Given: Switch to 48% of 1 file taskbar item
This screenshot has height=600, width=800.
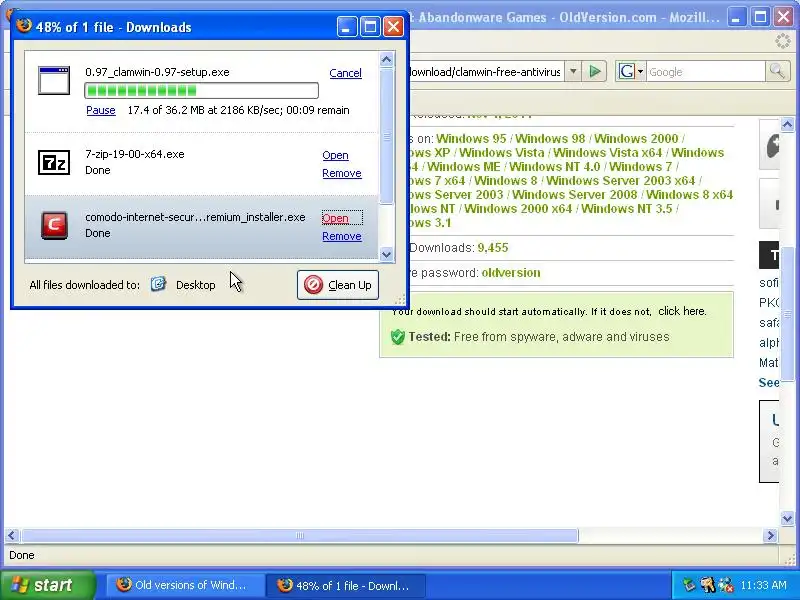Looking at the screenshot, I should pos(346,586).
